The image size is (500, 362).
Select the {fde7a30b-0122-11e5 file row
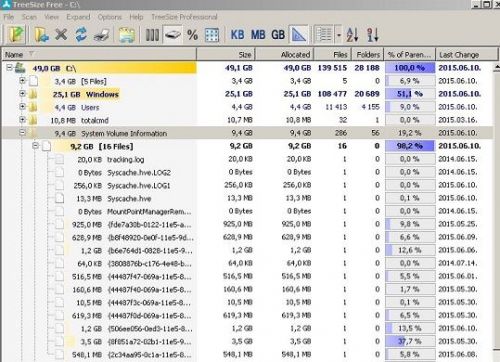[x=248, y=224]
